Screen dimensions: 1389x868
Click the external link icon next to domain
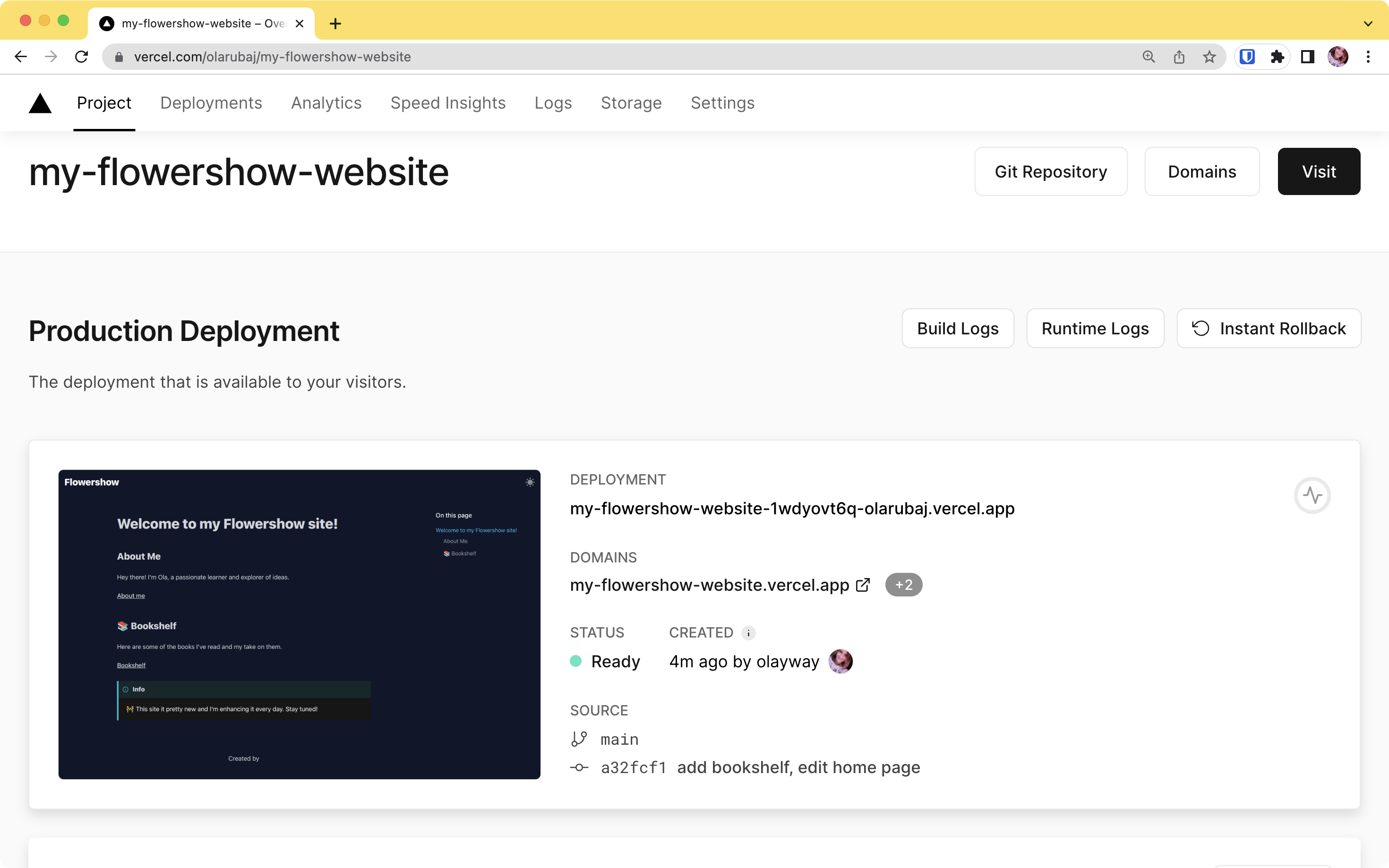(x=862, y=585)
